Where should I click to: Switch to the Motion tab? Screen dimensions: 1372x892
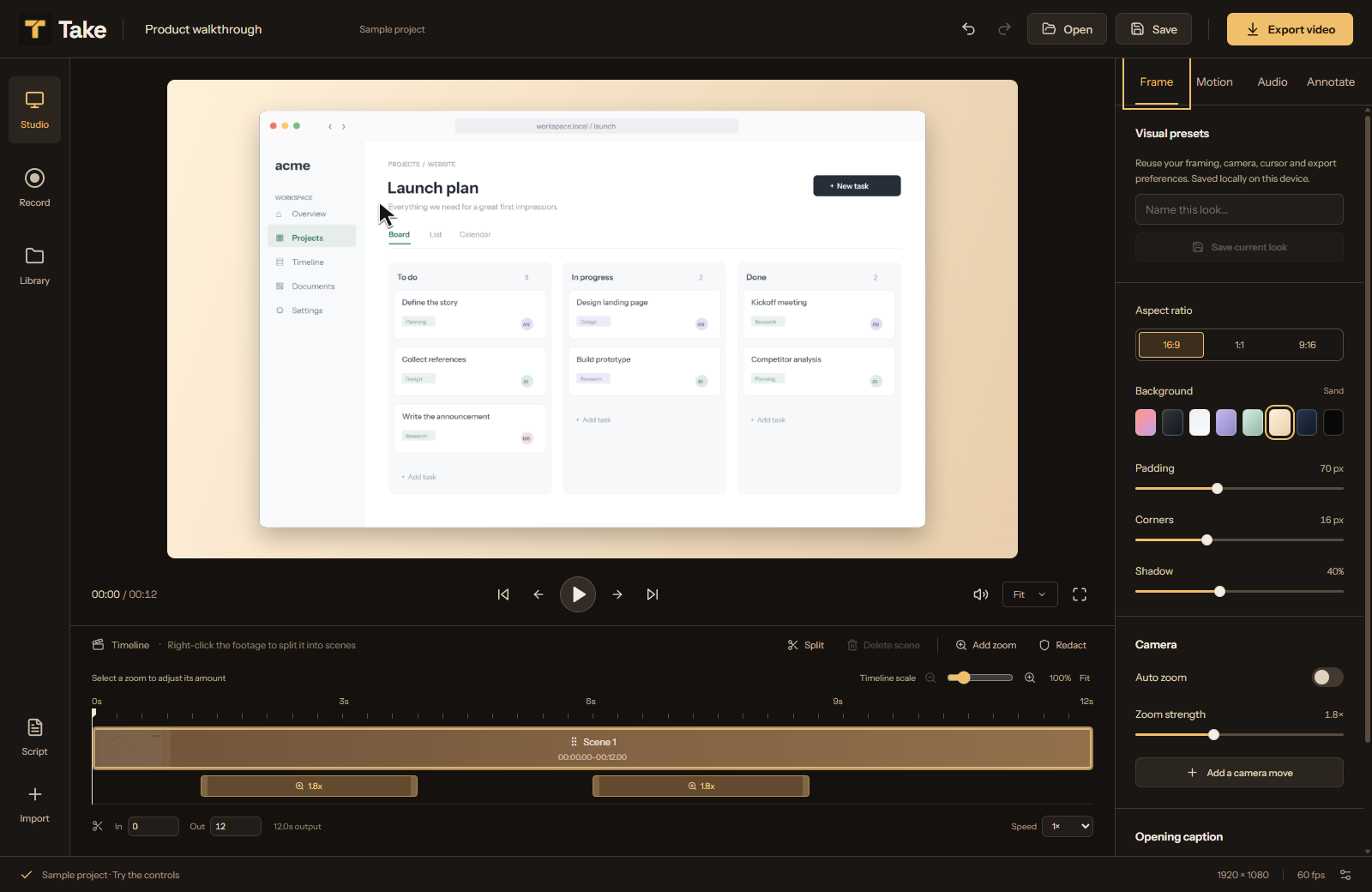click(x=1214, y=82)
